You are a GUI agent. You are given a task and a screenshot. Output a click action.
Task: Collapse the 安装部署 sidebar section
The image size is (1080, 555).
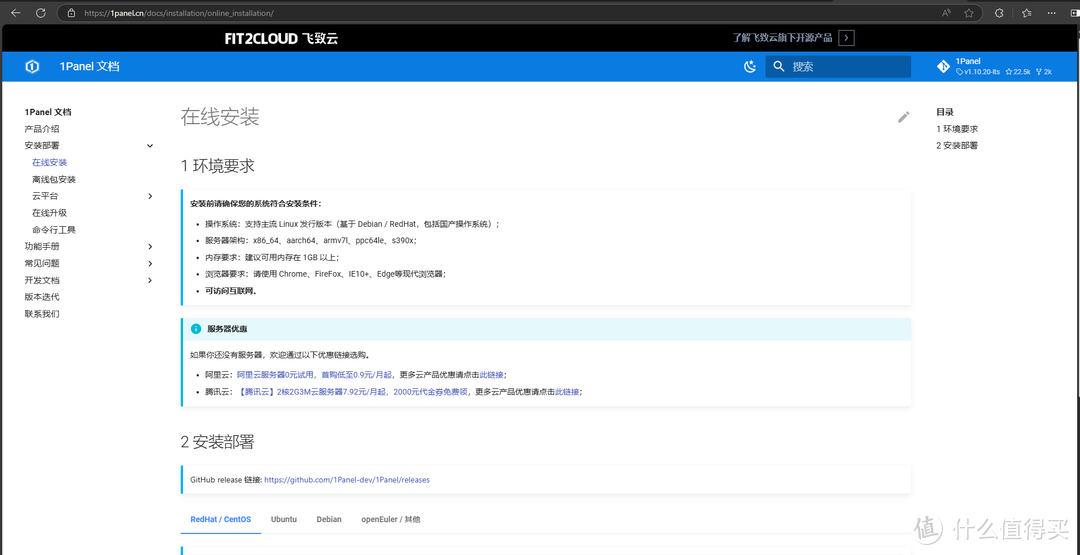point(150,146)
